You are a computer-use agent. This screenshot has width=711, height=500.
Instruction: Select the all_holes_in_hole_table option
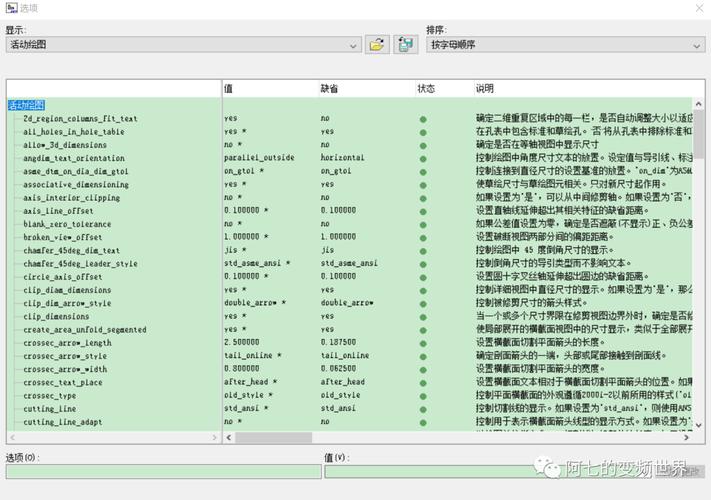coord(74,132)
